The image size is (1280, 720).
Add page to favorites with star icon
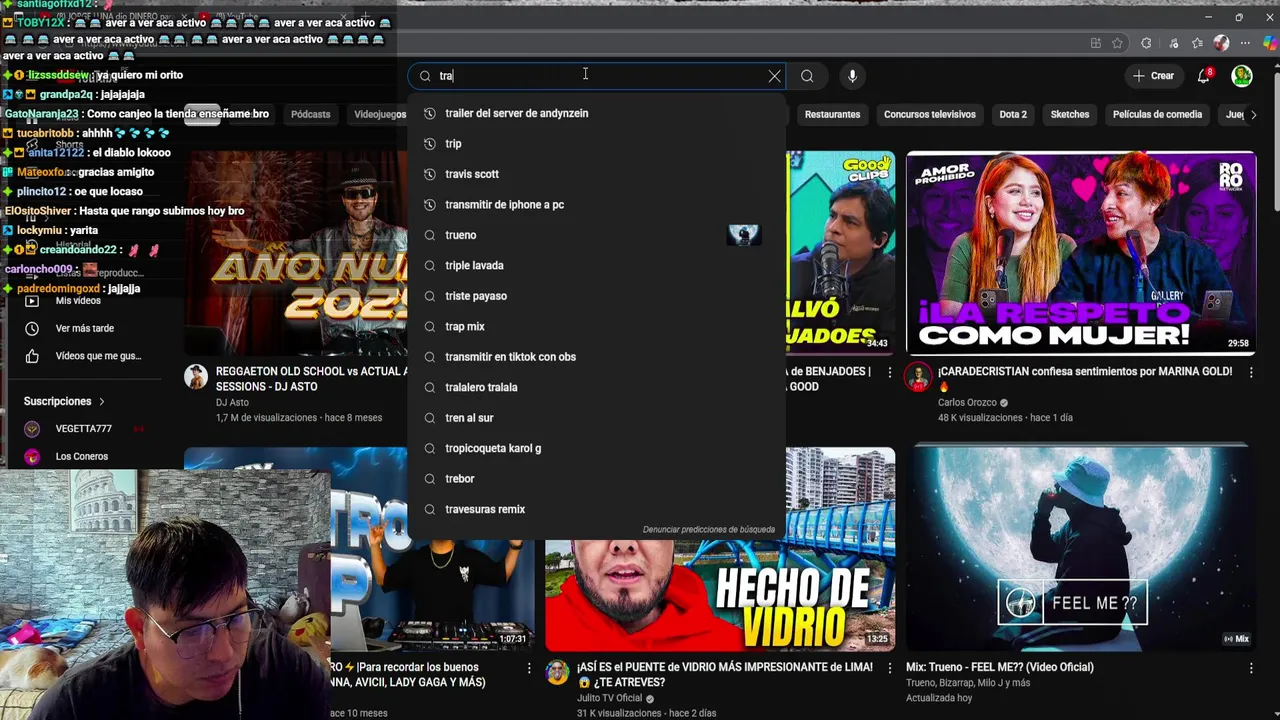[1117, 43]
